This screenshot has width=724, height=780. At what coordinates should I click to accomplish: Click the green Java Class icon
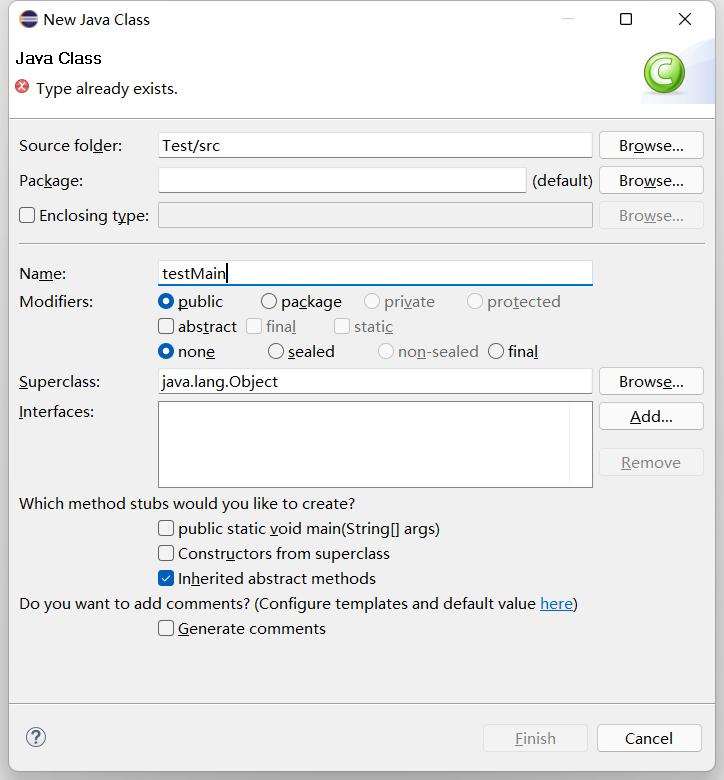(664, 73)
